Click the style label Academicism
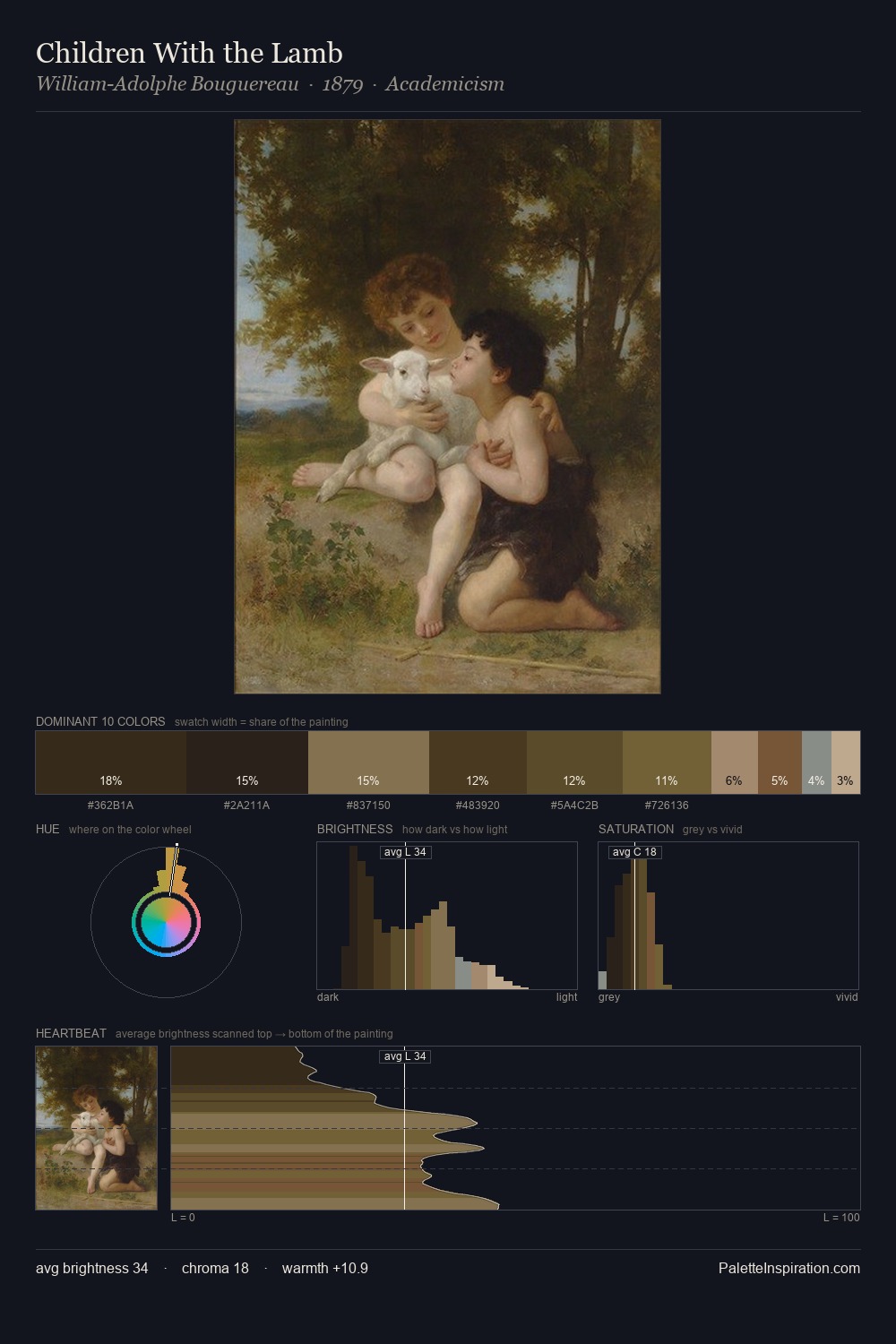896x1344 pixels. click(x=444, y=84)
